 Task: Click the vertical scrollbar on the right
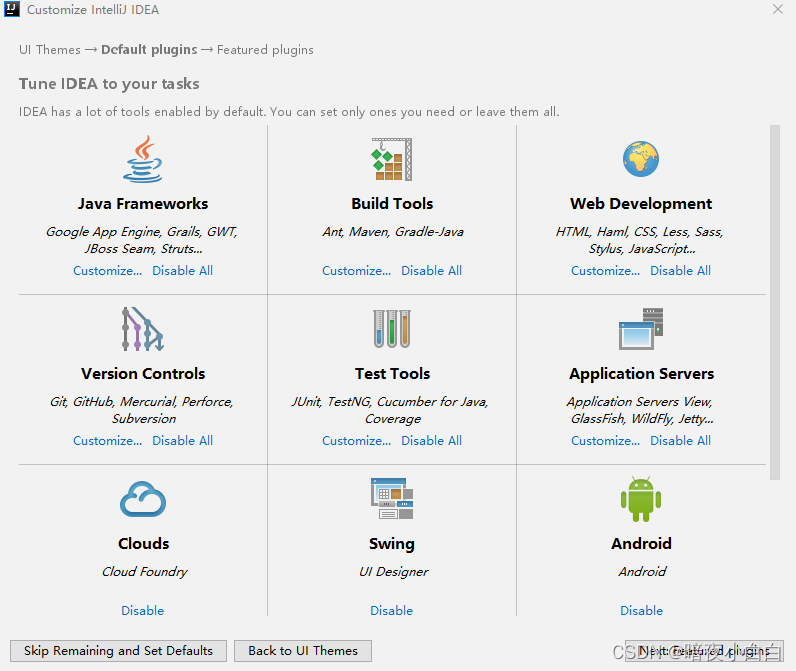[x=775, y=302]
